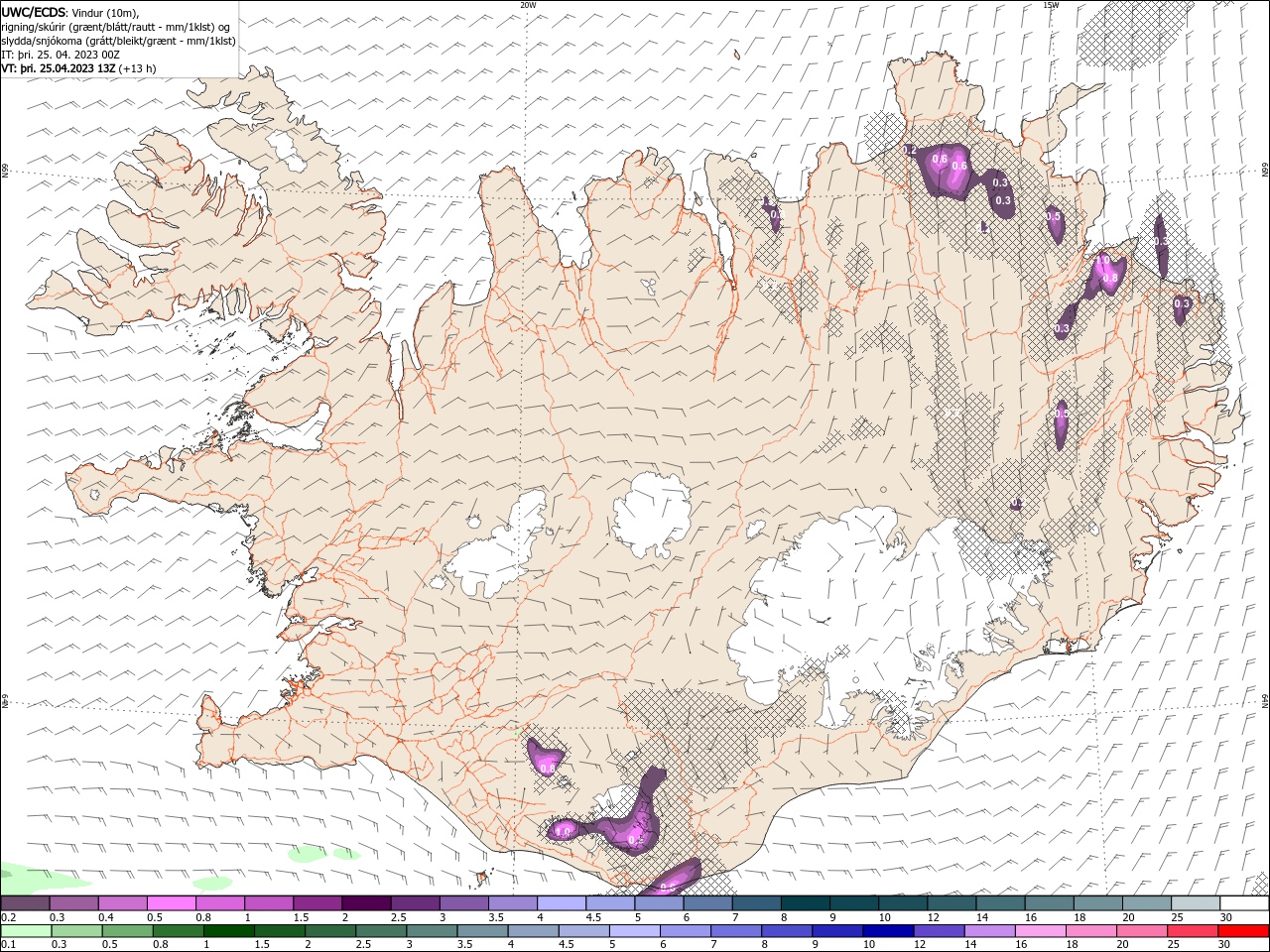
Task: Select the crimson 25 swatch in lower legend row
Action: click(x=1193, y=931)
